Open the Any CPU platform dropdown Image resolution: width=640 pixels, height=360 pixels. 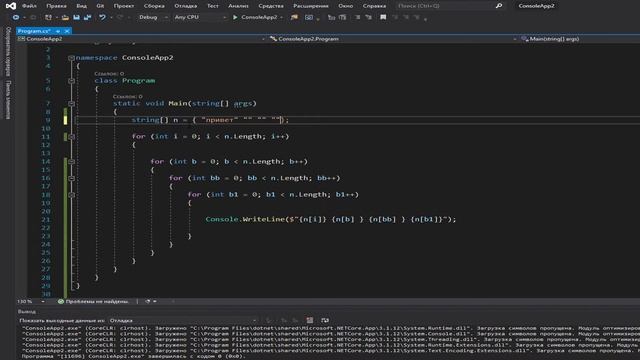[200, 18]
